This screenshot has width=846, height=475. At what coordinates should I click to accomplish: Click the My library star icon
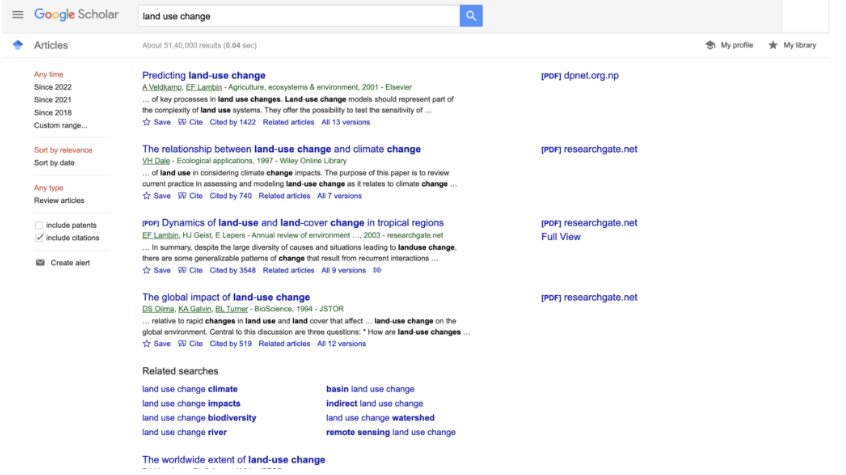(x=773, y=46)
